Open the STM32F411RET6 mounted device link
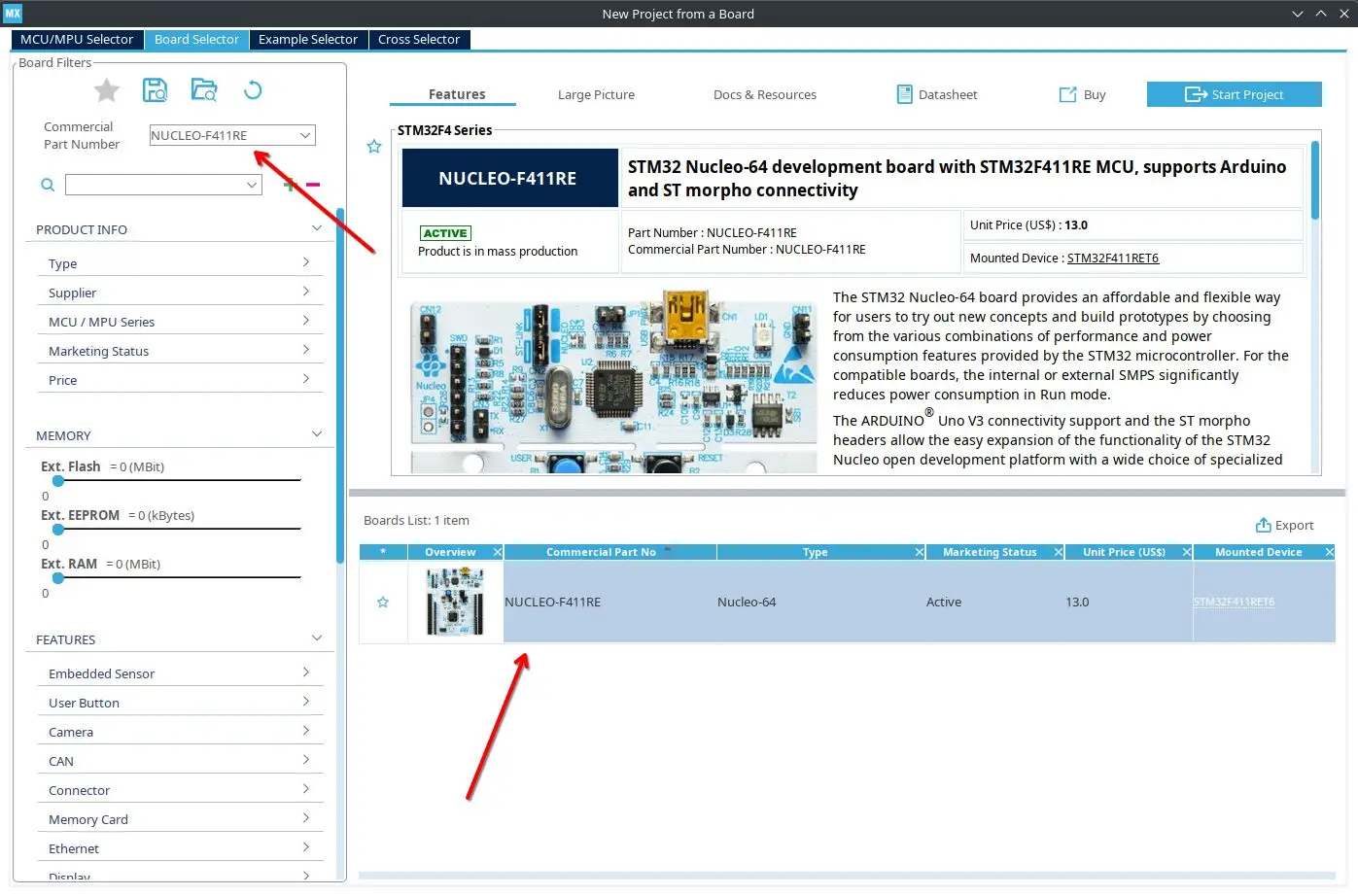 click(x=1113, y=258)
